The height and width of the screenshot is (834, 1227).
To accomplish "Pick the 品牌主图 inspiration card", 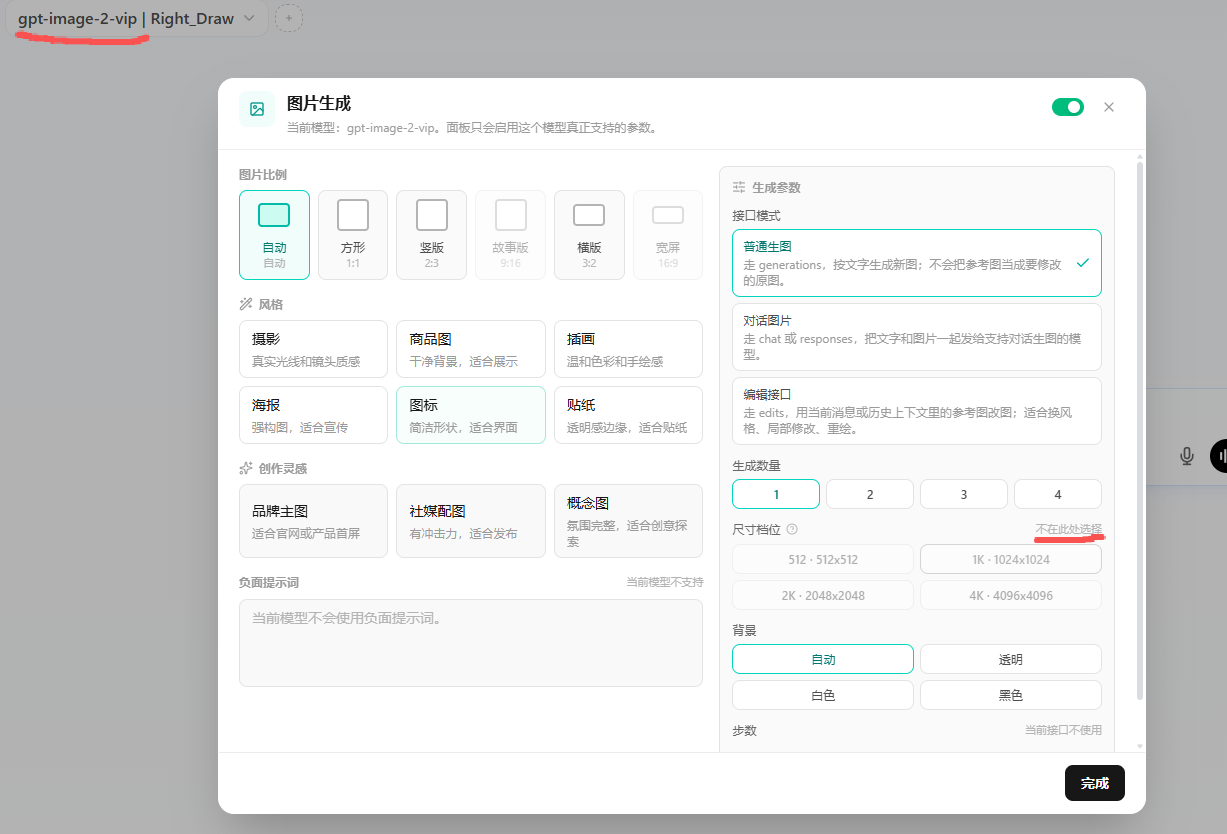I will tap(313, 521).
